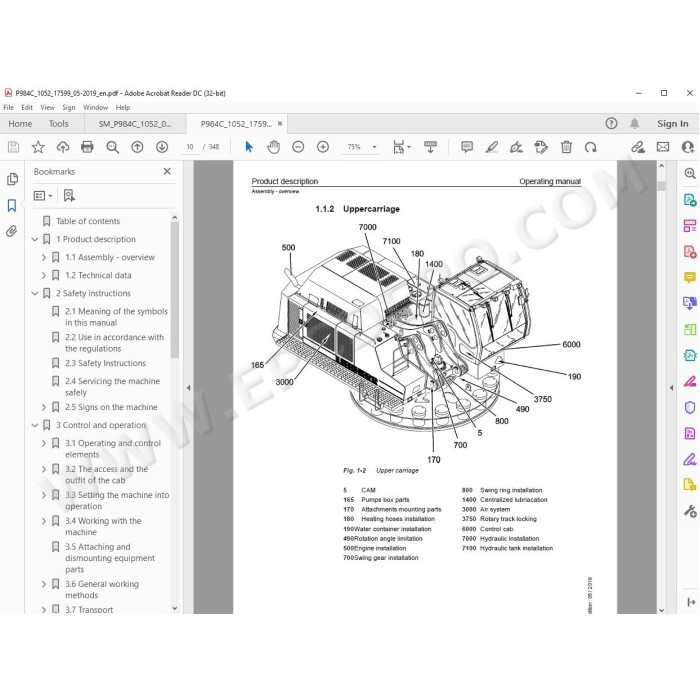
Task: Expand the 1.1 Assembly - overview bookmark
Action: [x=44, y=257]
